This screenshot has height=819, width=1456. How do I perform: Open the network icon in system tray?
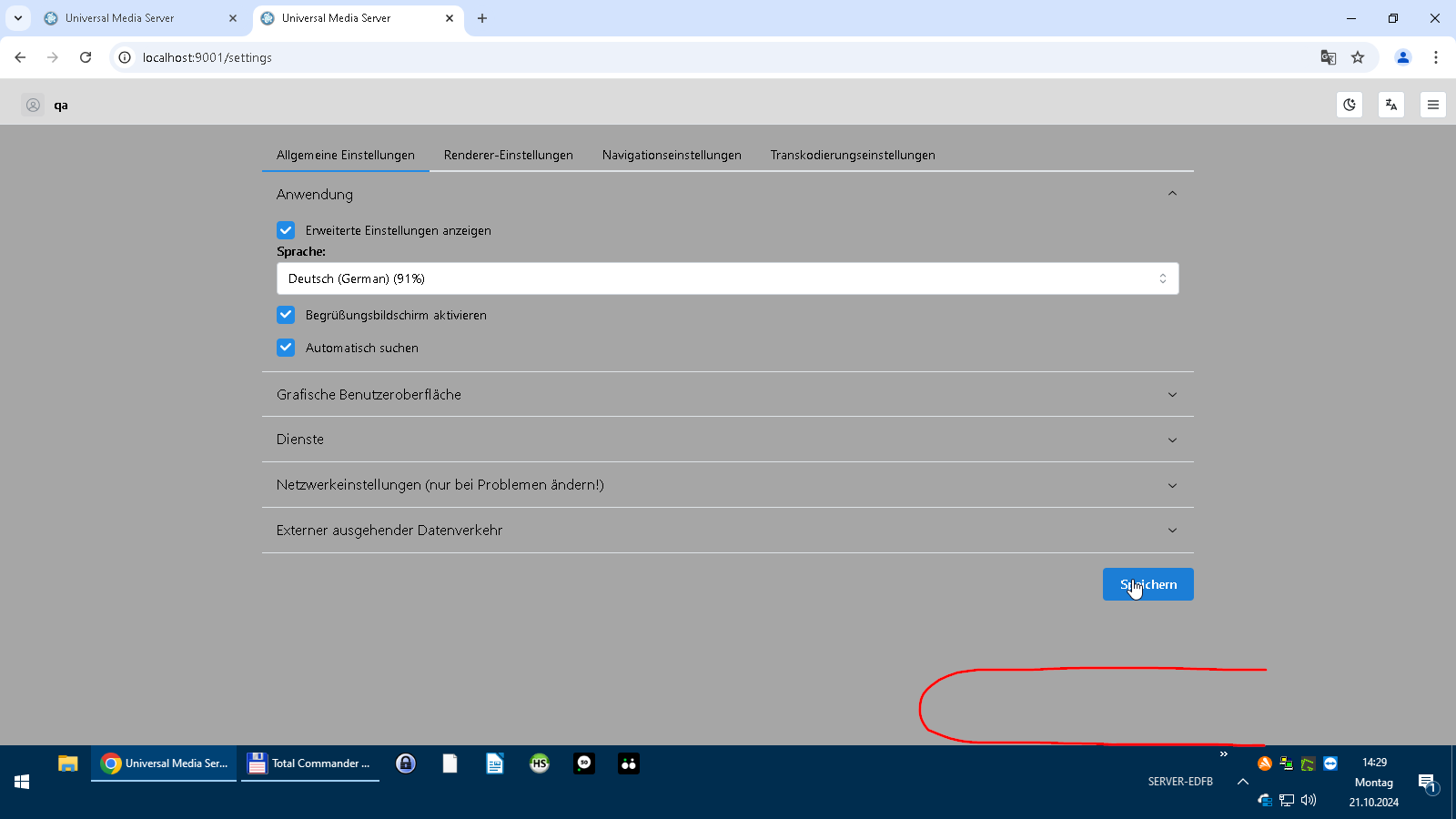point(1287,800)
